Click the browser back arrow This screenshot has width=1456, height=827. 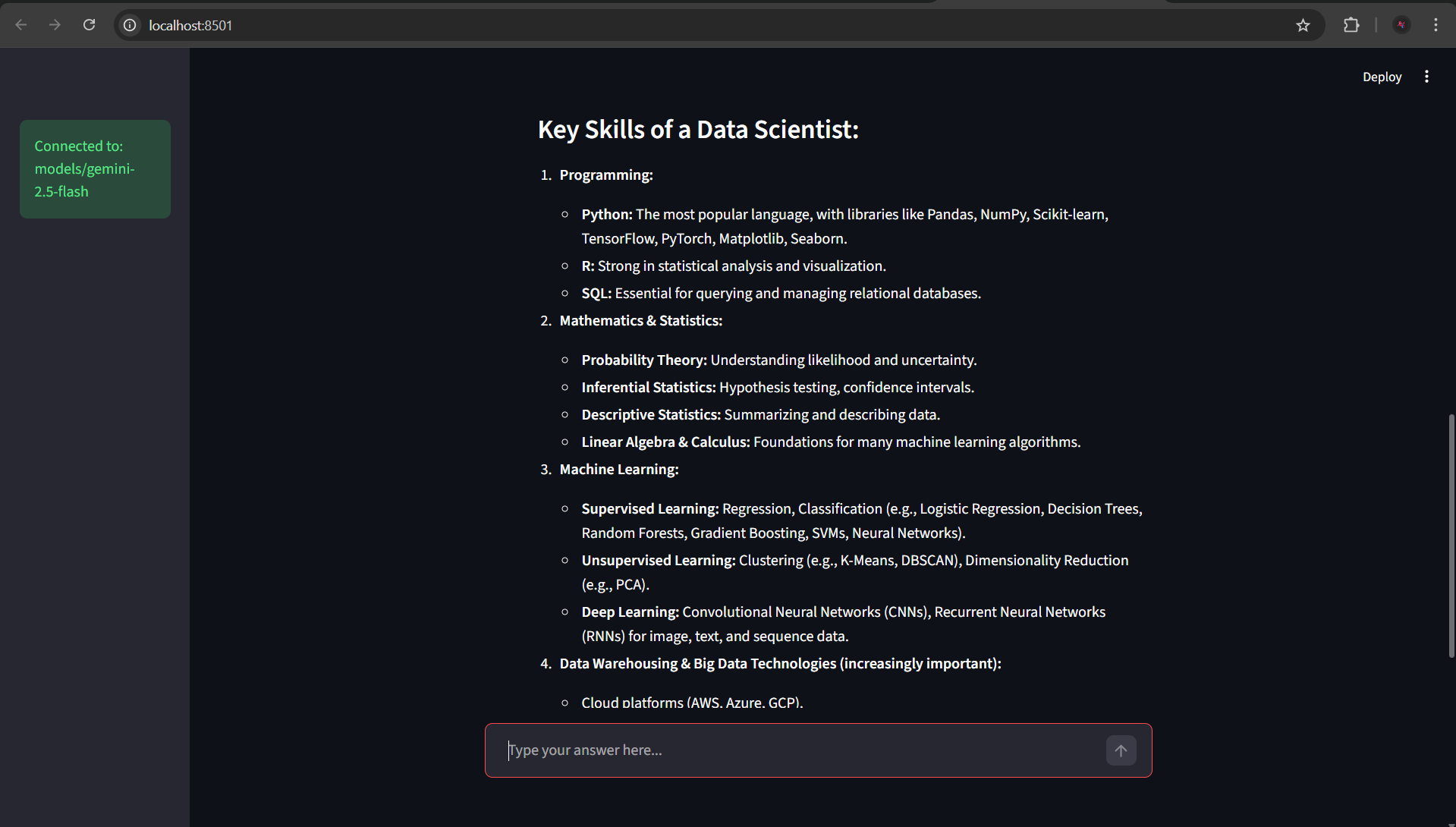(x=21, y=25)
